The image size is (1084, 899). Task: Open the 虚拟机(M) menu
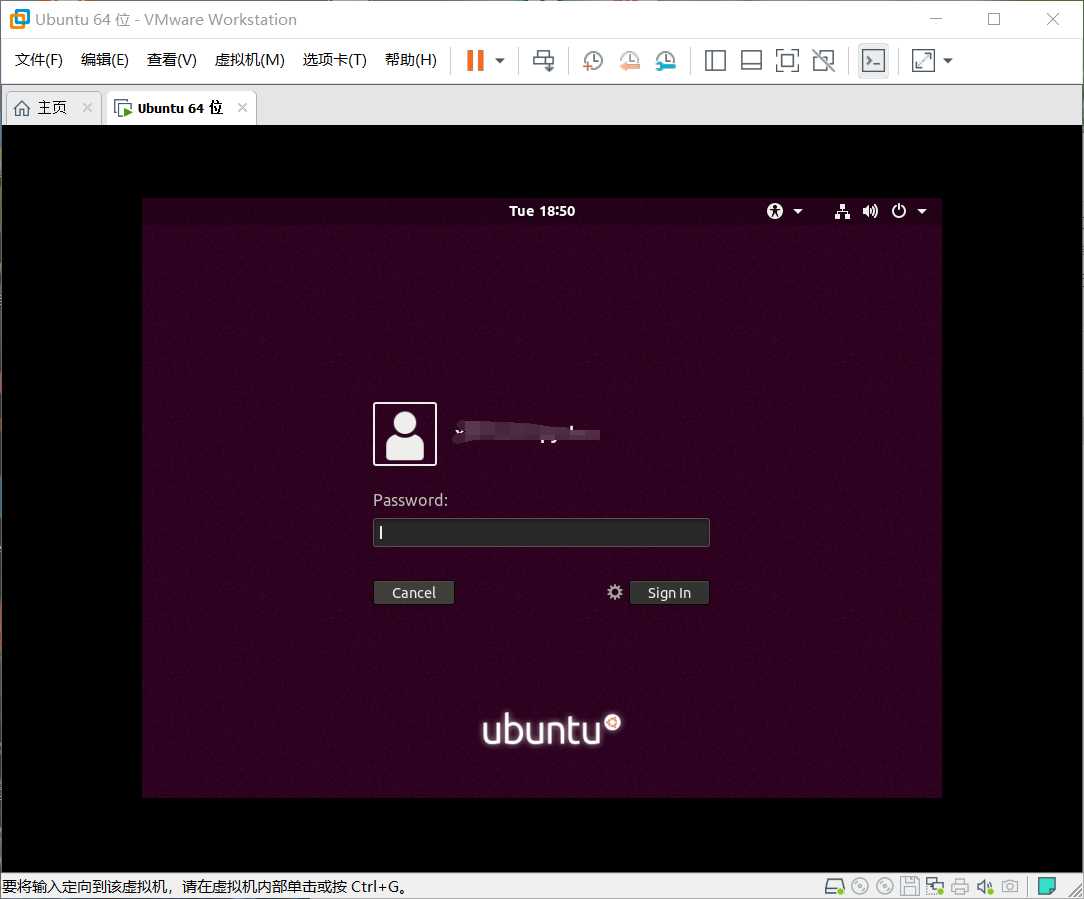(x=250, y=60)
